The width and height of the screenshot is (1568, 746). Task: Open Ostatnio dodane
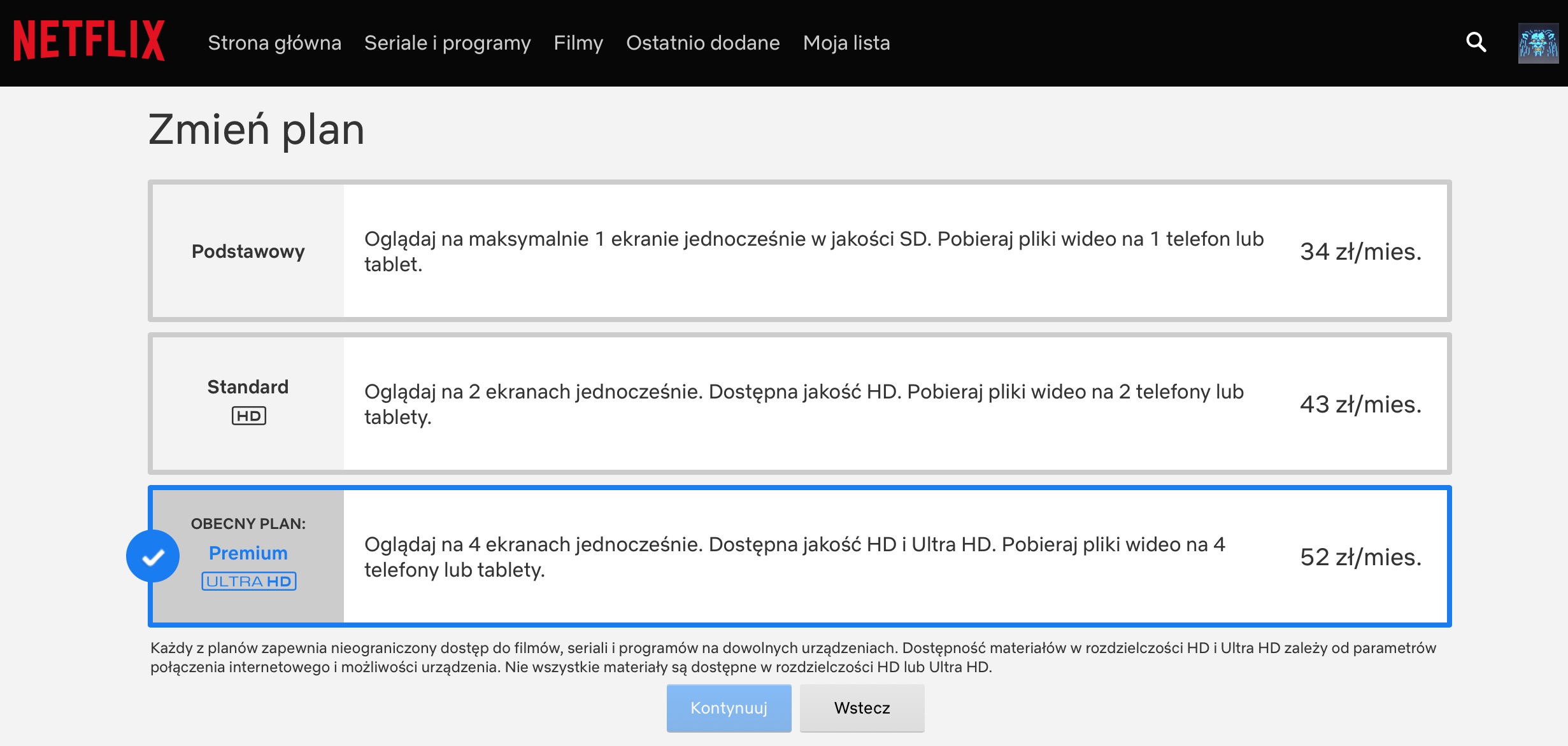point(702,43)
